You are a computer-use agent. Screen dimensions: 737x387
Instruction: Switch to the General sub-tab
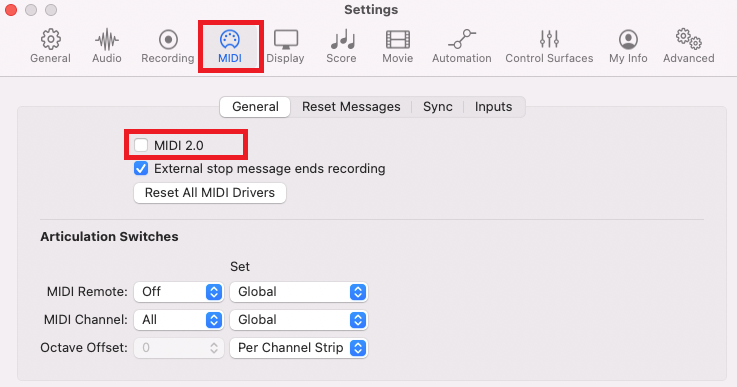click(255, 107)
